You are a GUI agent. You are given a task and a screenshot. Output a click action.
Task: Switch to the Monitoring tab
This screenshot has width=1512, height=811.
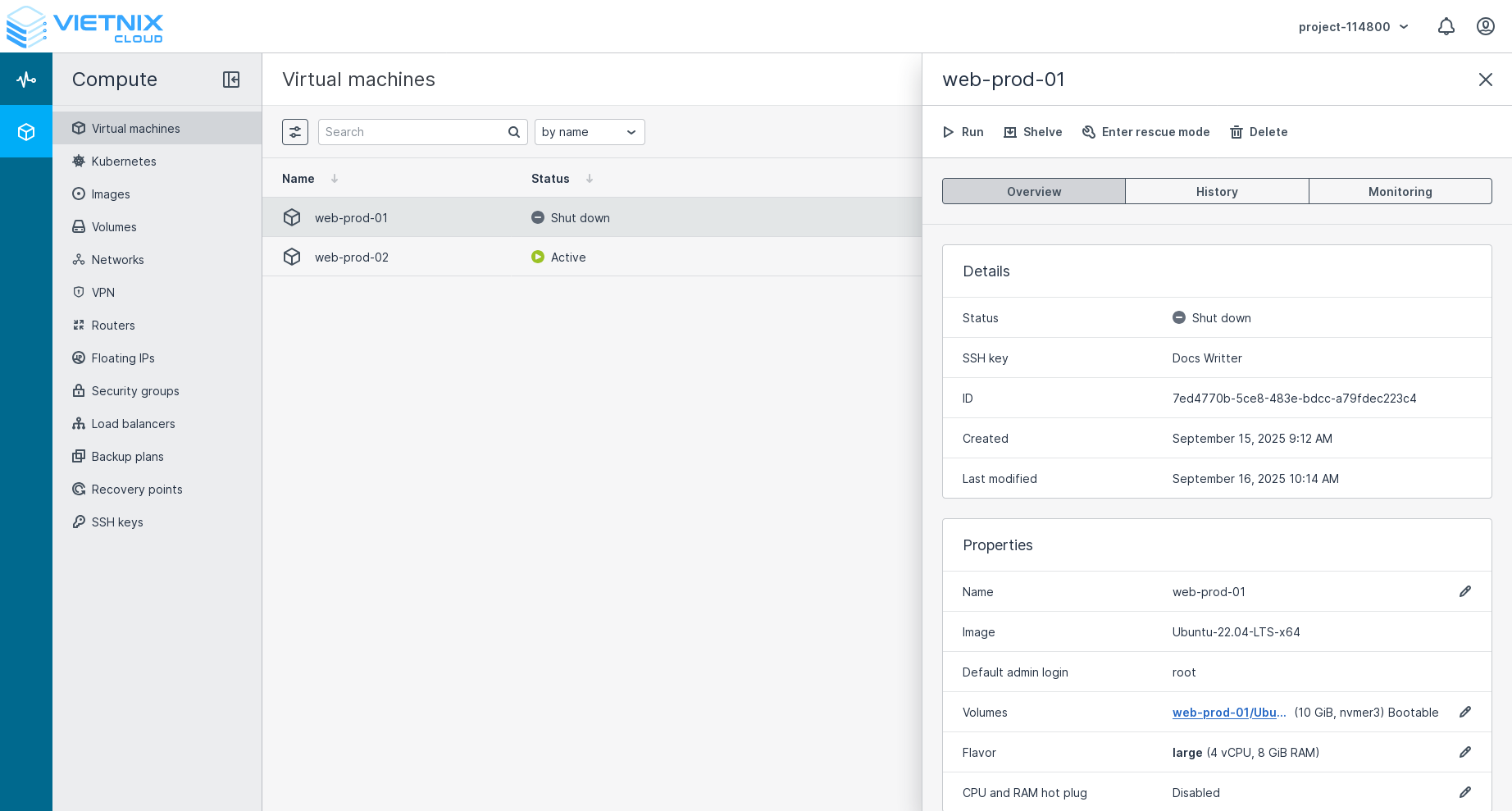coord(1400,191)
